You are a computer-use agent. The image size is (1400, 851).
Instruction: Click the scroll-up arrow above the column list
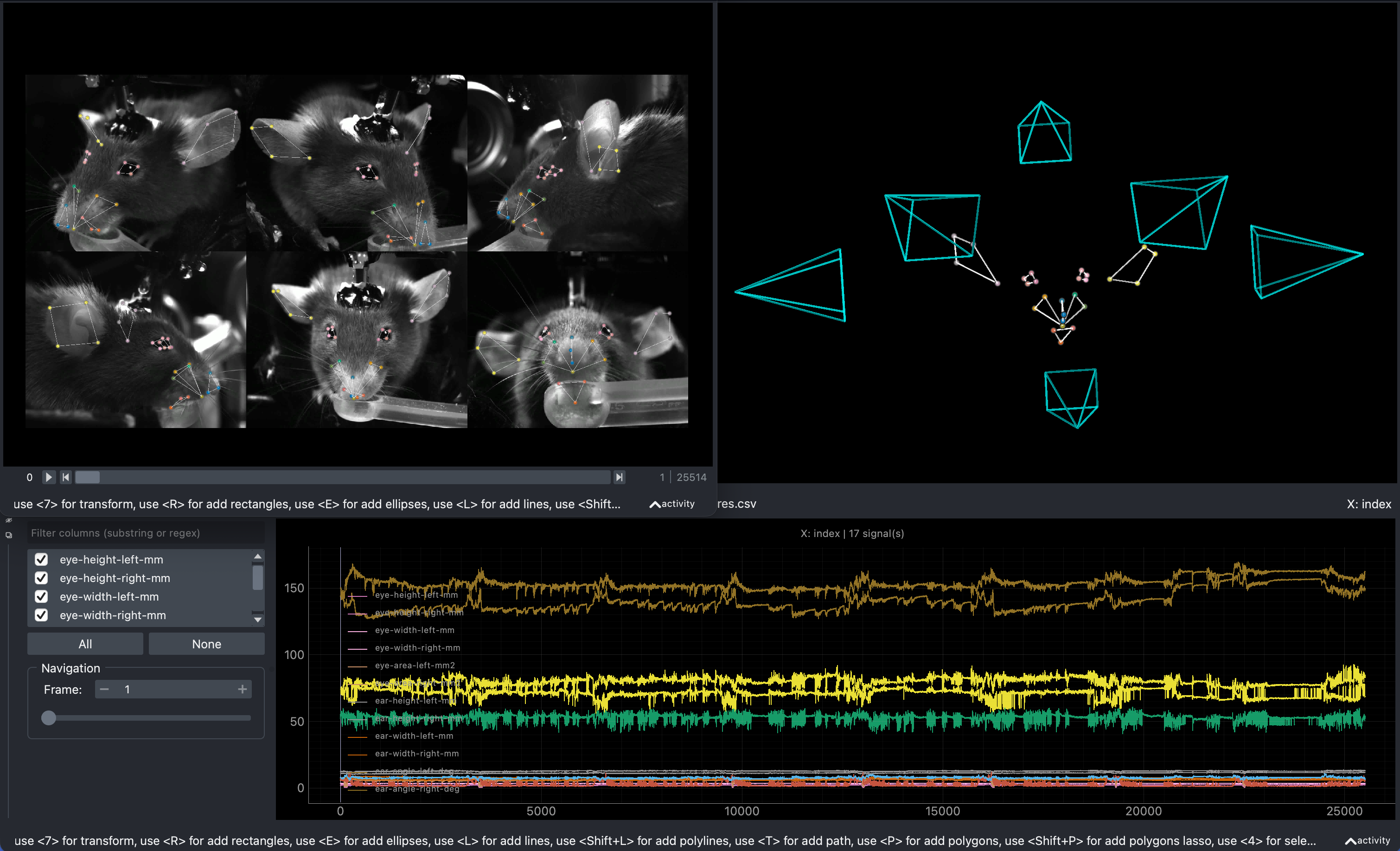pos(258,556)
